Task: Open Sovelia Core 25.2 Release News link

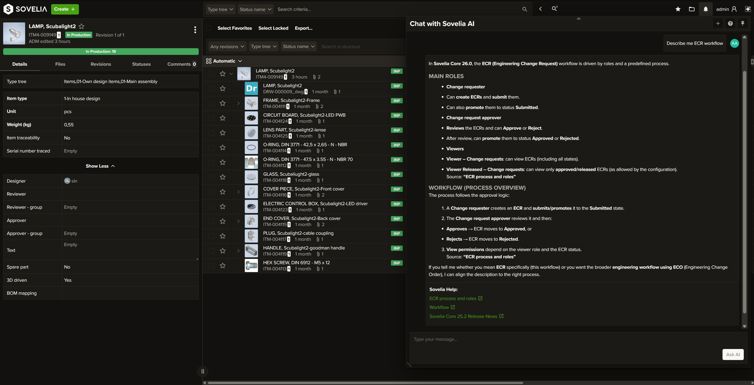Action: coord(466,316)
